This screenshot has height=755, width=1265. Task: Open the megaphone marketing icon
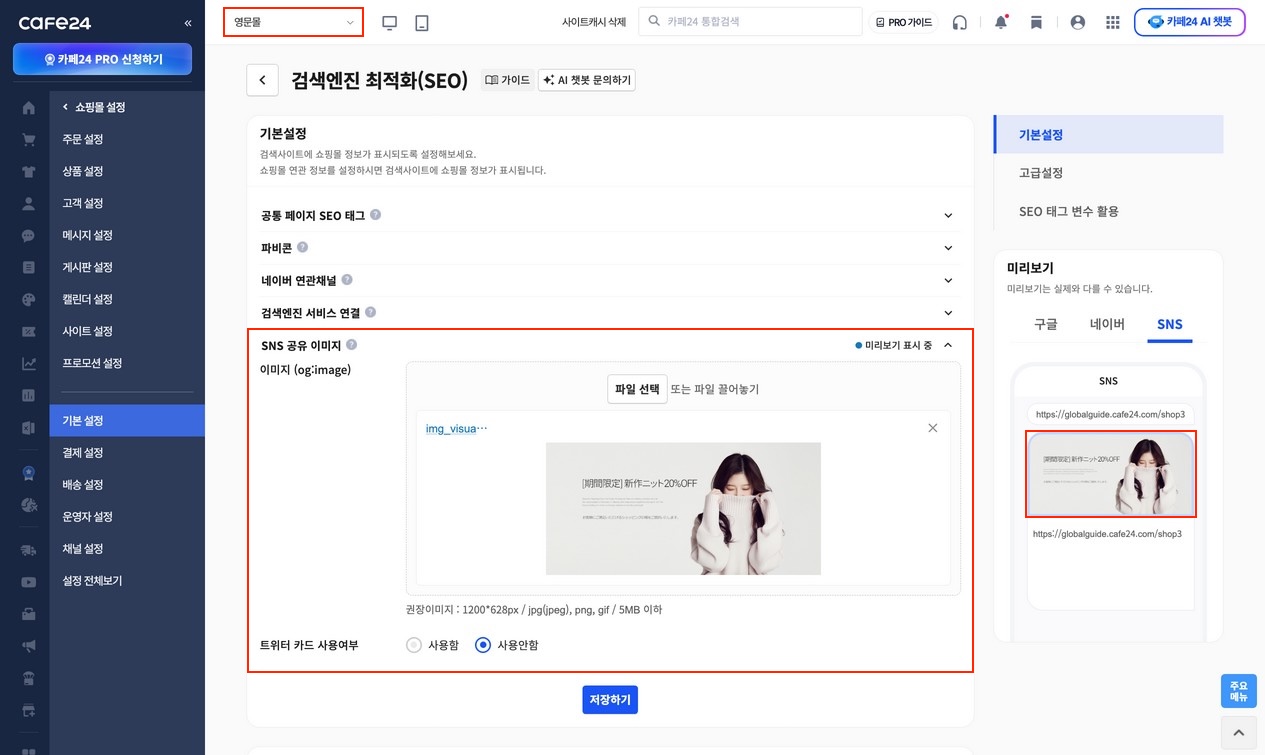coord(28,646)
